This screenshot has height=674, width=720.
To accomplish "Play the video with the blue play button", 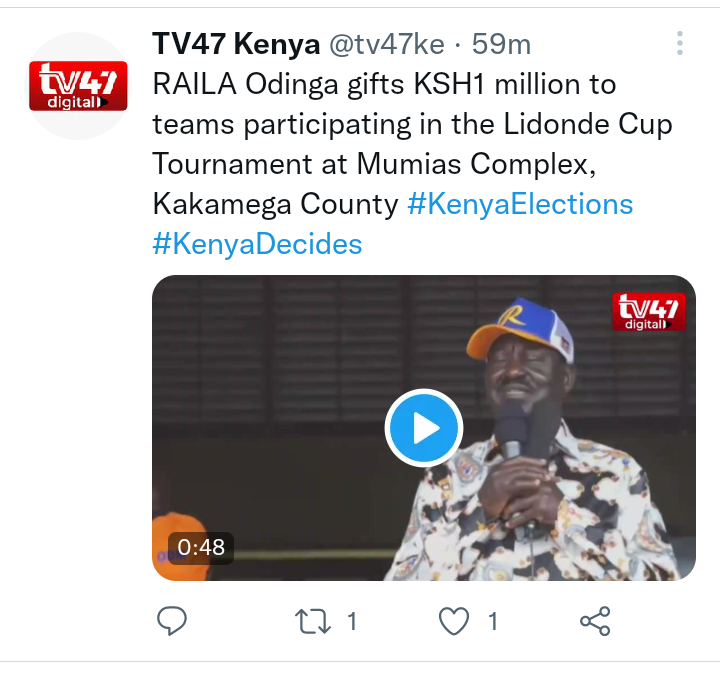I will click(x=423, y=427).
